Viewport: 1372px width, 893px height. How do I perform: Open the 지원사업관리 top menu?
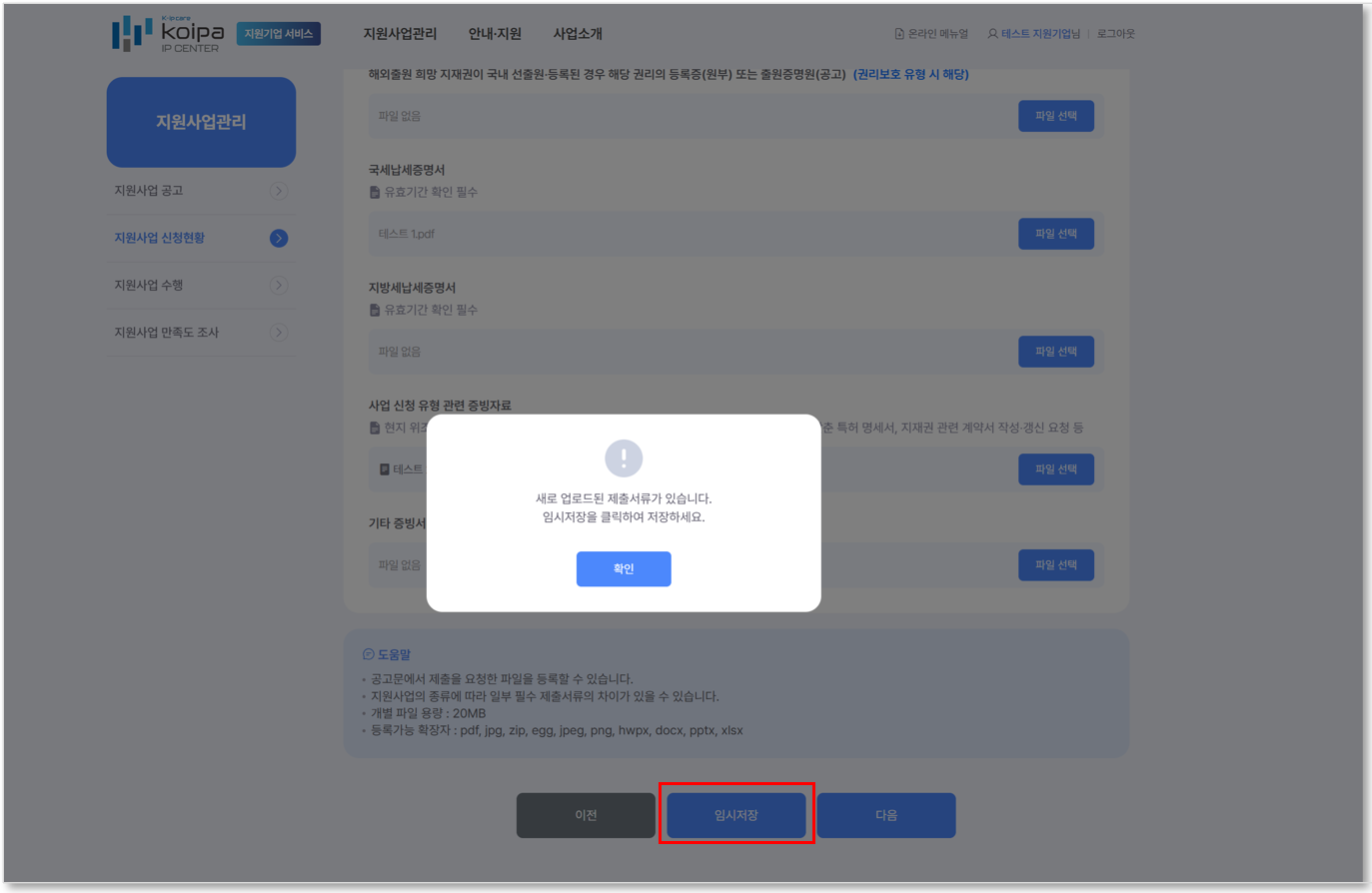tap(400, 34)
